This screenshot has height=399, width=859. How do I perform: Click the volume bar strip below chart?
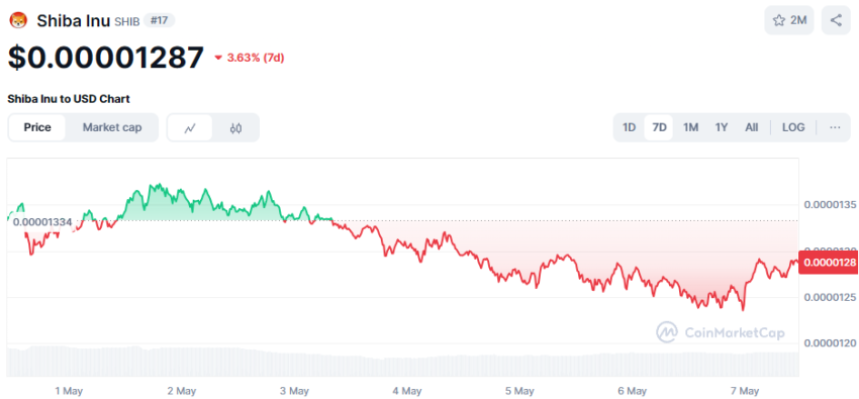tap(403, 361)
